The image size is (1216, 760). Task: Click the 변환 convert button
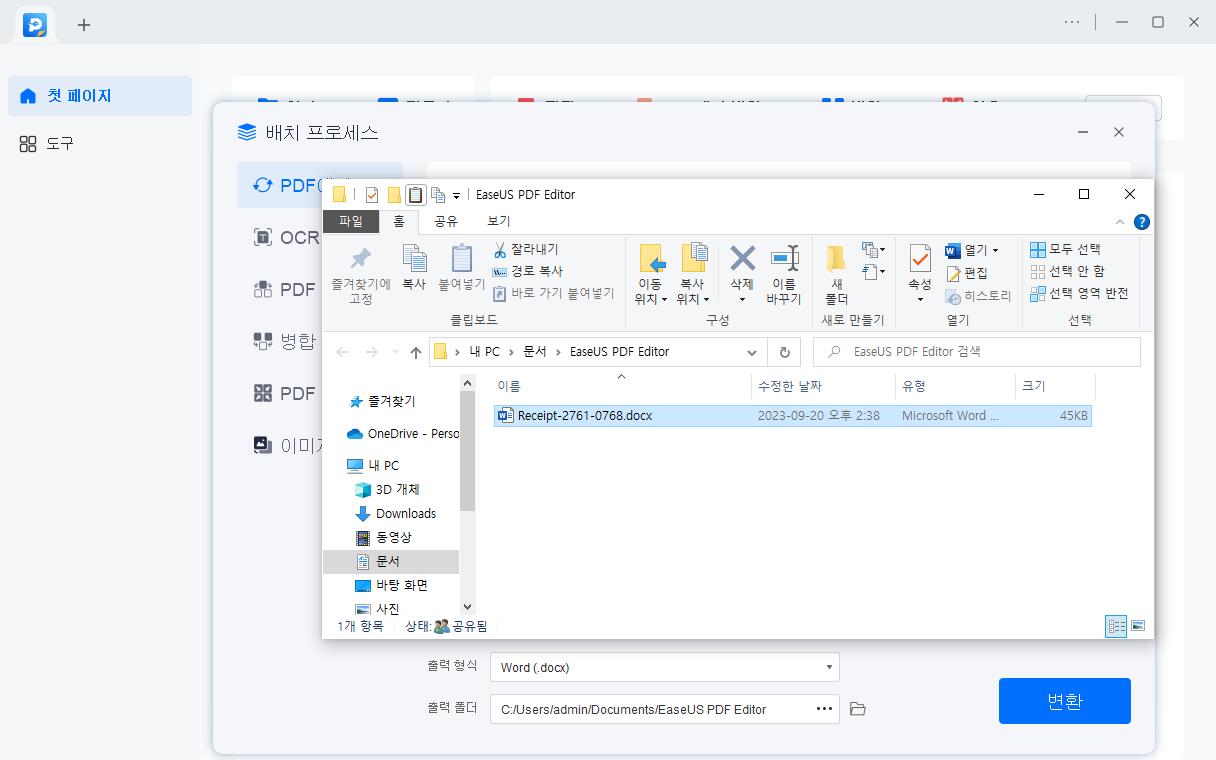[1065, 701]
